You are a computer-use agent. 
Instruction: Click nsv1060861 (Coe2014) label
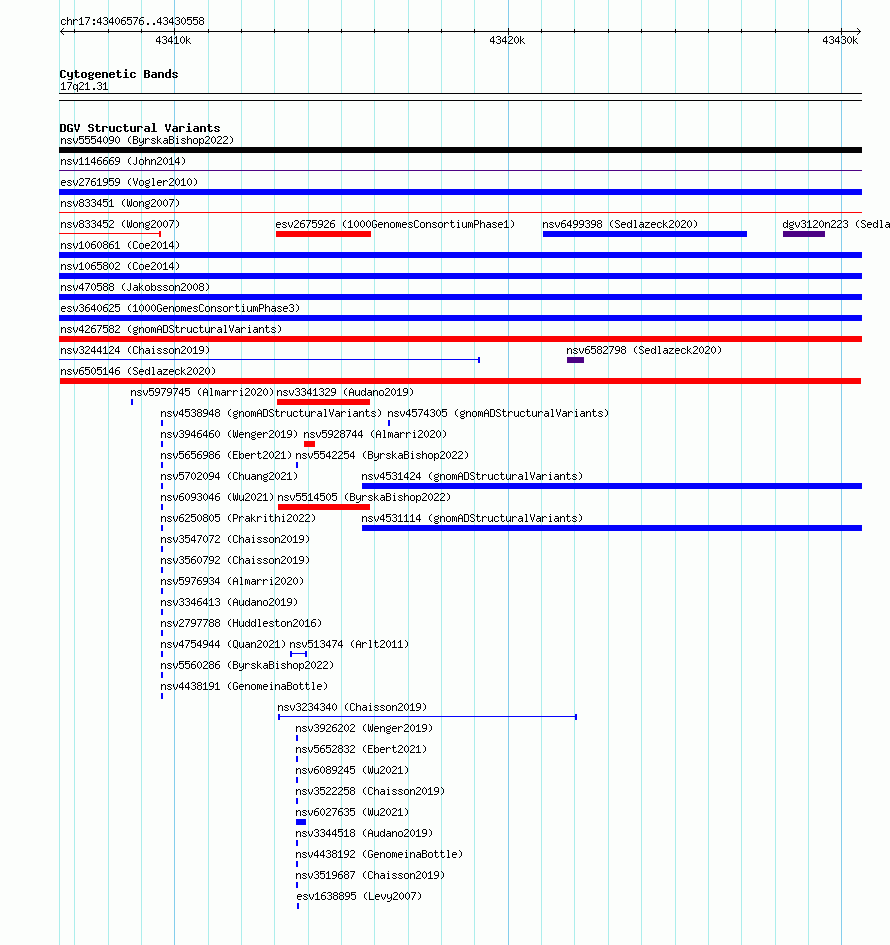[120, 245]
